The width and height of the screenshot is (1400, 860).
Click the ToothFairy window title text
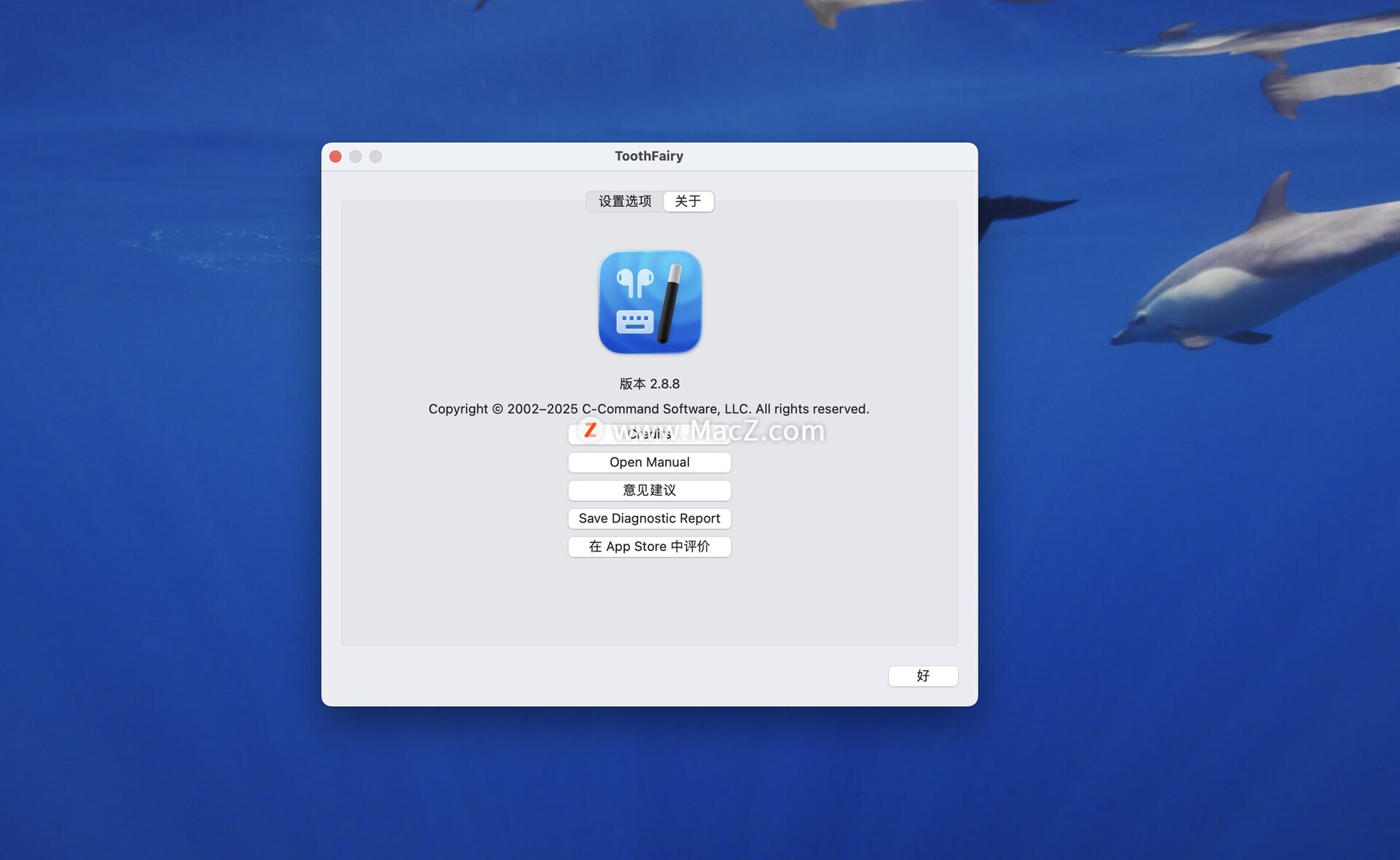click(x=649, y=156)
